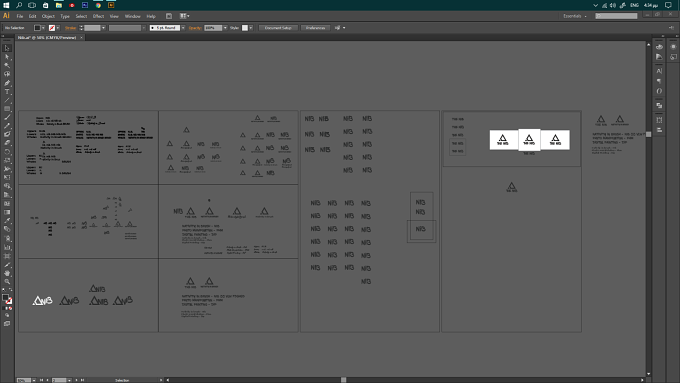Open the Align panel icon

click(x=659, y=130)
